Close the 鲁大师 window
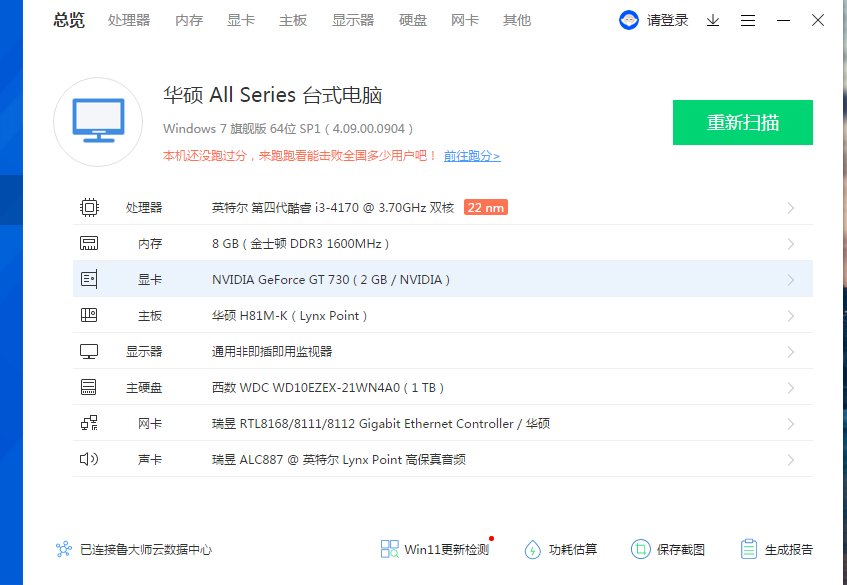This screenshot has height=585, width=847. coord(818,21)
